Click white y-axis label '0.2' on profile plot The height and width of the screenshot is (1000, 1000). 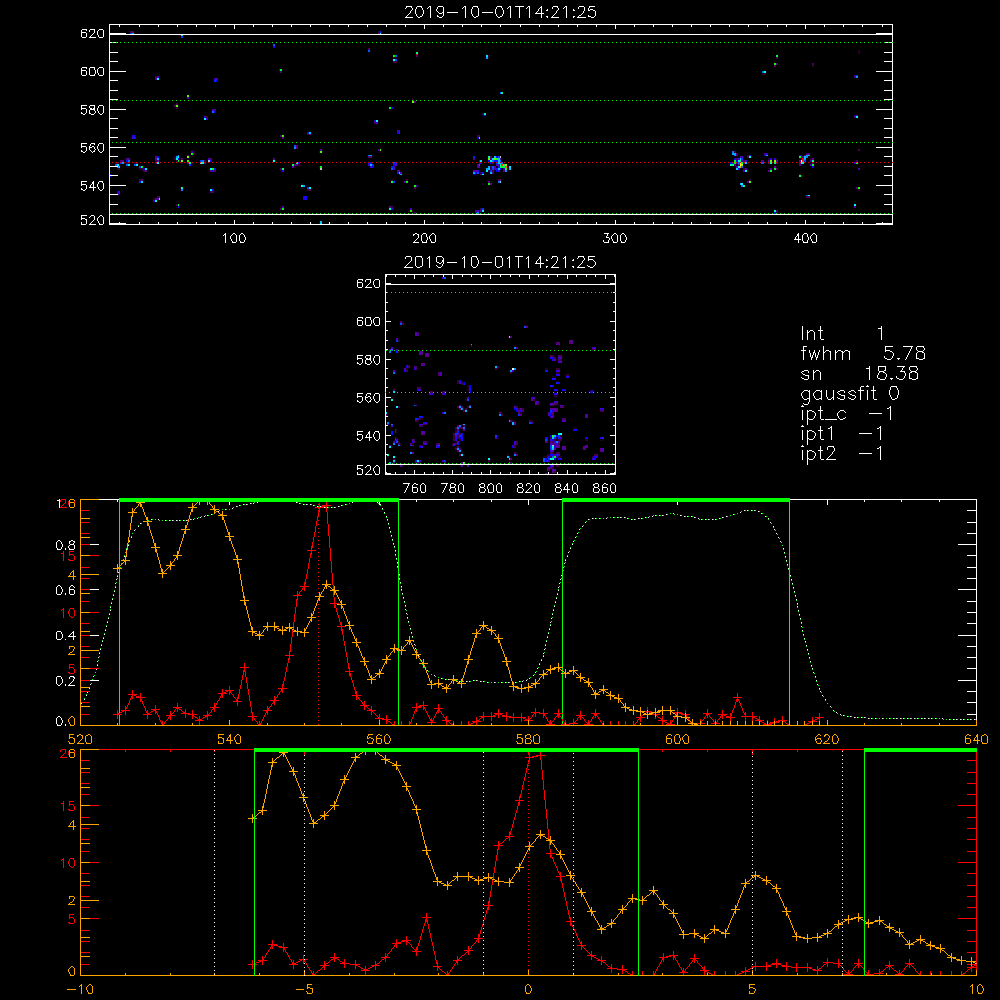pyautogui.click(x=66, y=680)
